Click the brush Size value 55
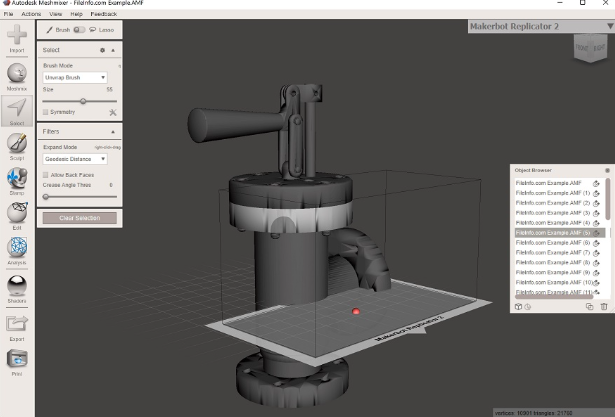Viewport: 615px width, 417px height. [109, 89]
